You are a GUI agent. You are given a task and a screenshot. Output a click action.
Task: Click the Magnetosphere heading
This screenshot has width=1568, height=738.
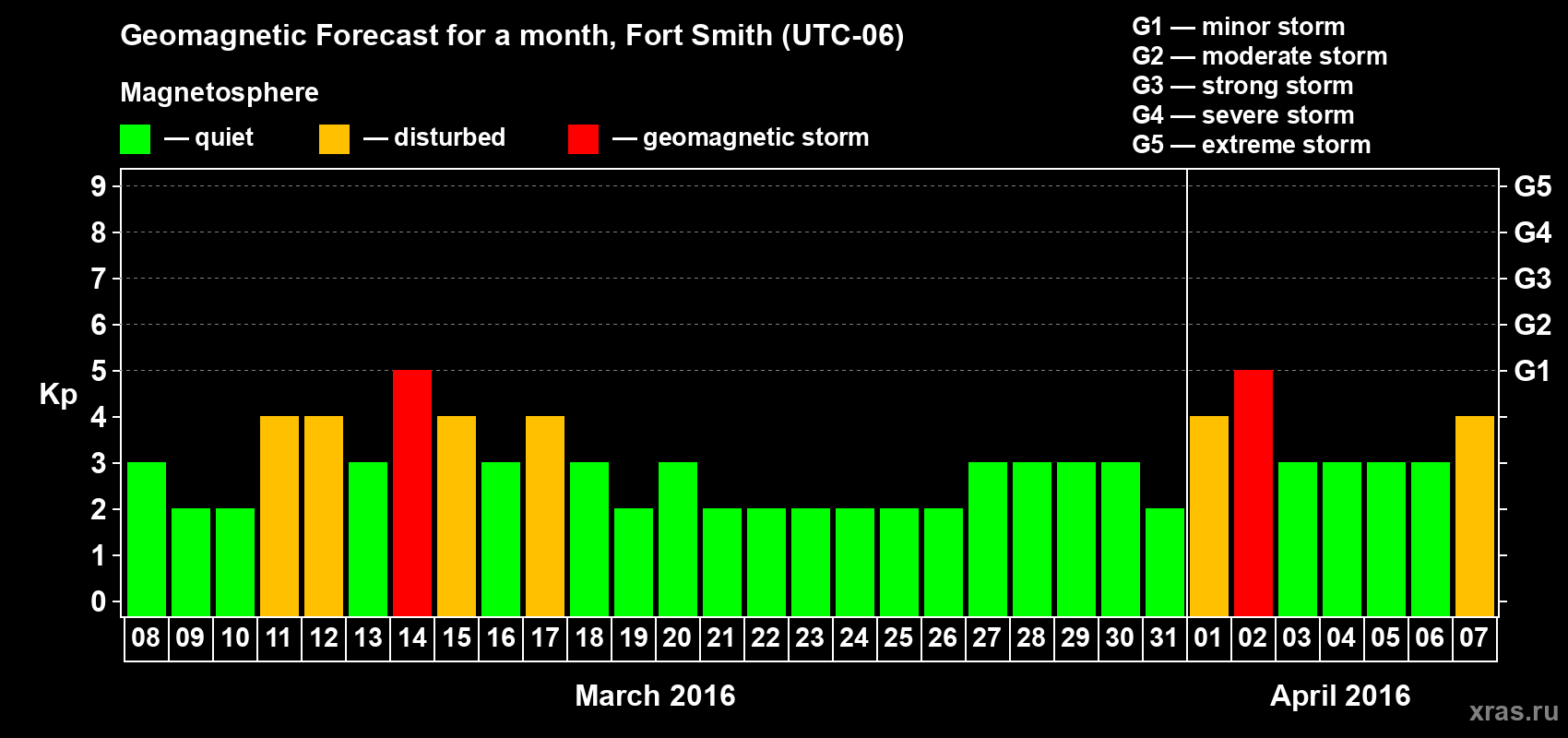coord(220,93)
